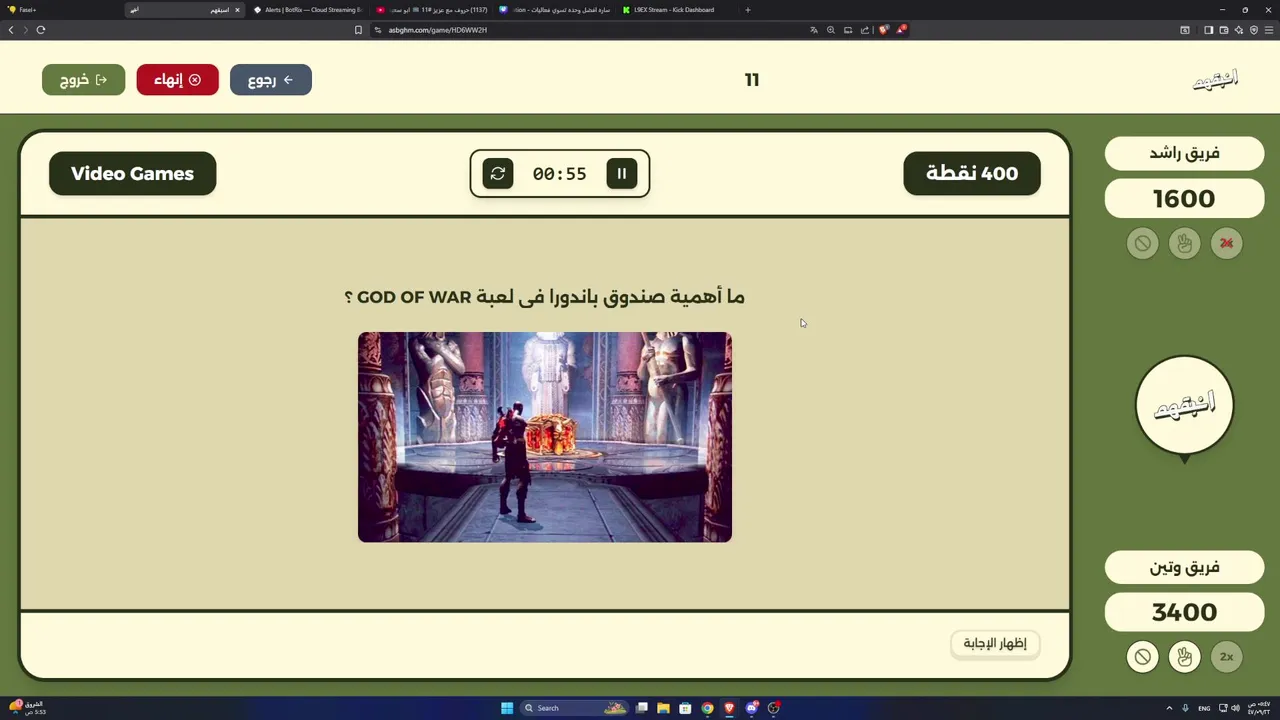
Task: Open the zoom magnifier icon in address bar
Action: point(831,30)
